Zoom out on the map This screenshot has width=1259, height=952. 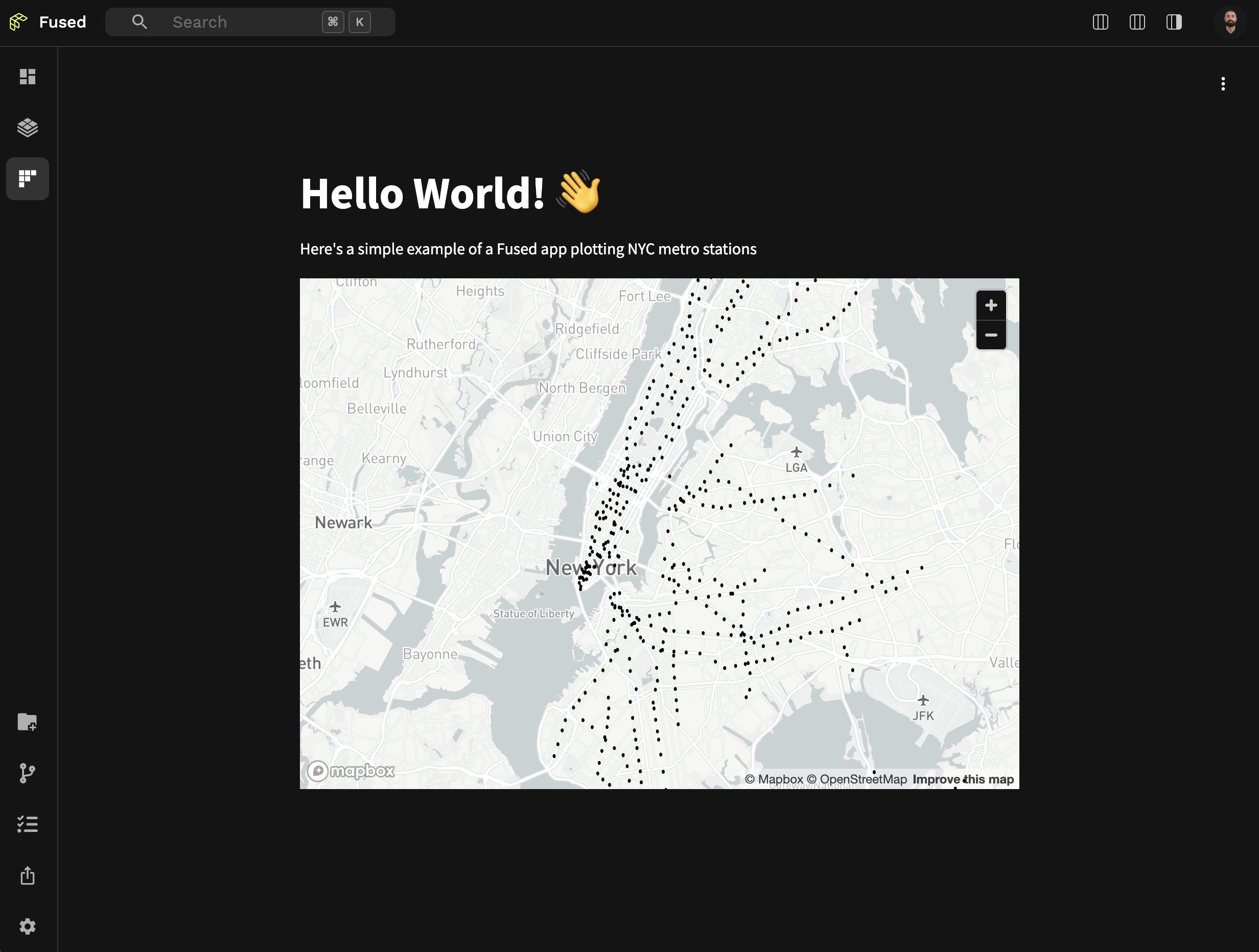point(990,335)
